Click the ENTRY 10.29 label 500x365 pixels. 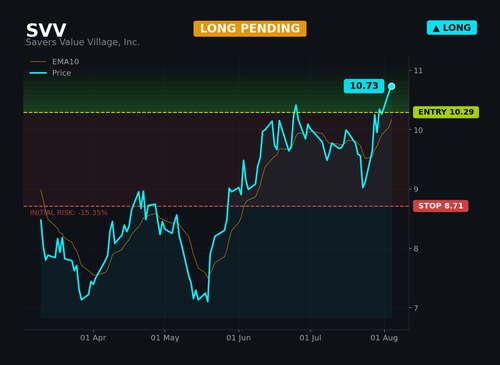[x=446, y=112]
